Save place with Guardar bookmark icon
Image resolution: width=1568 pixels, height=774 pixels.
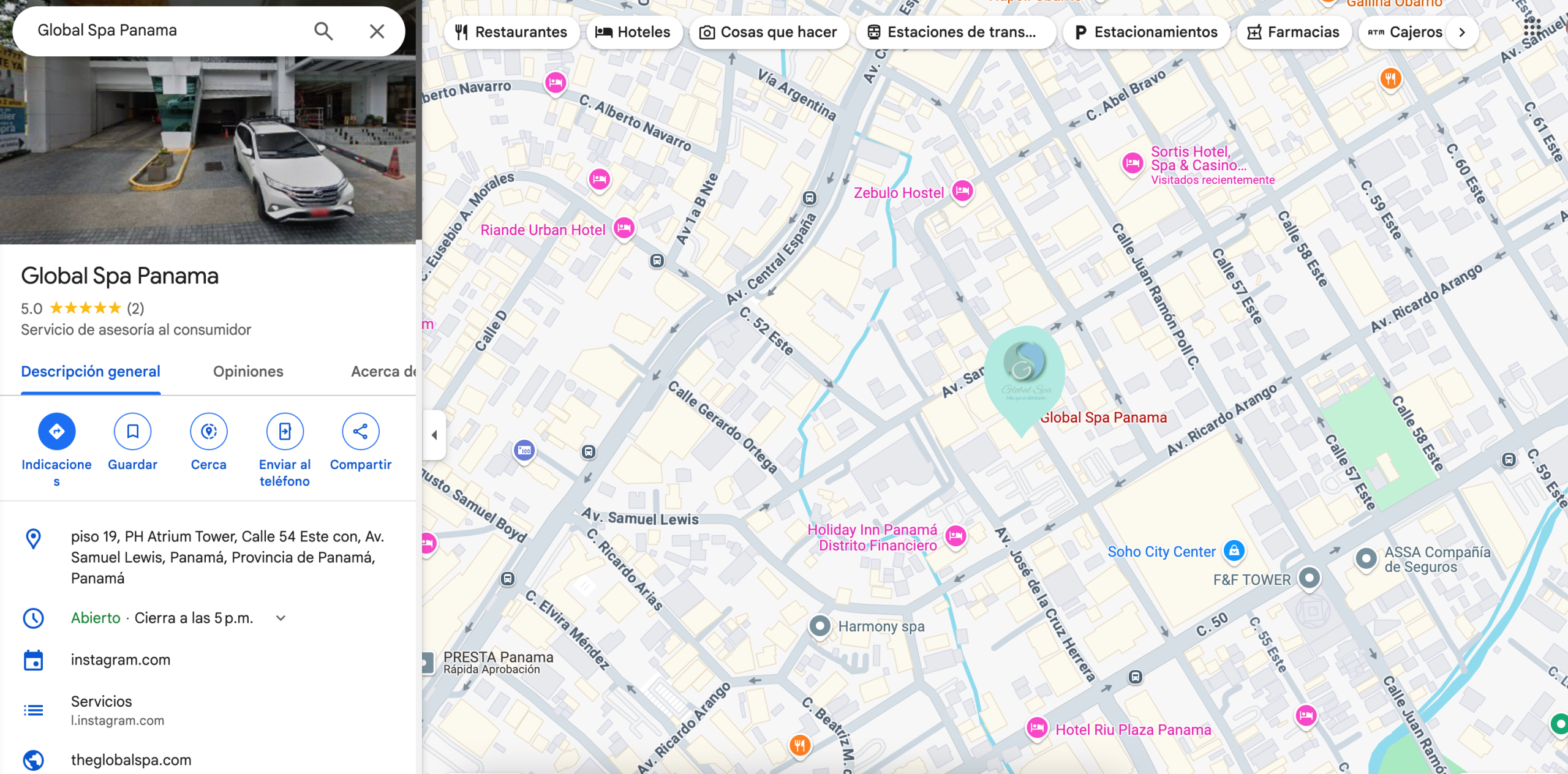[x=132, y=431]
